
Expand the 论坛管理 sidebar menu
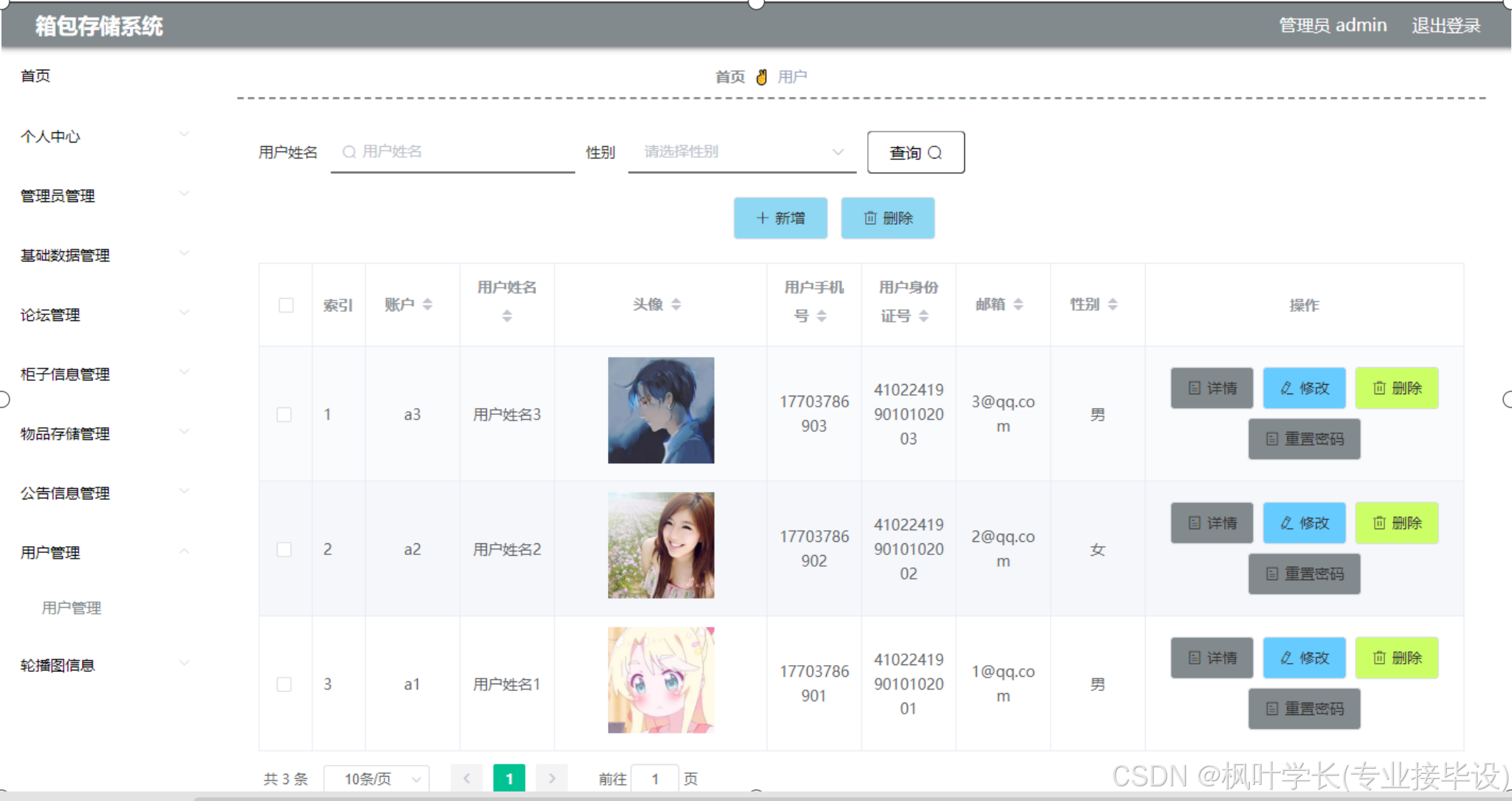pyautogui.click(x=105, y=315)
